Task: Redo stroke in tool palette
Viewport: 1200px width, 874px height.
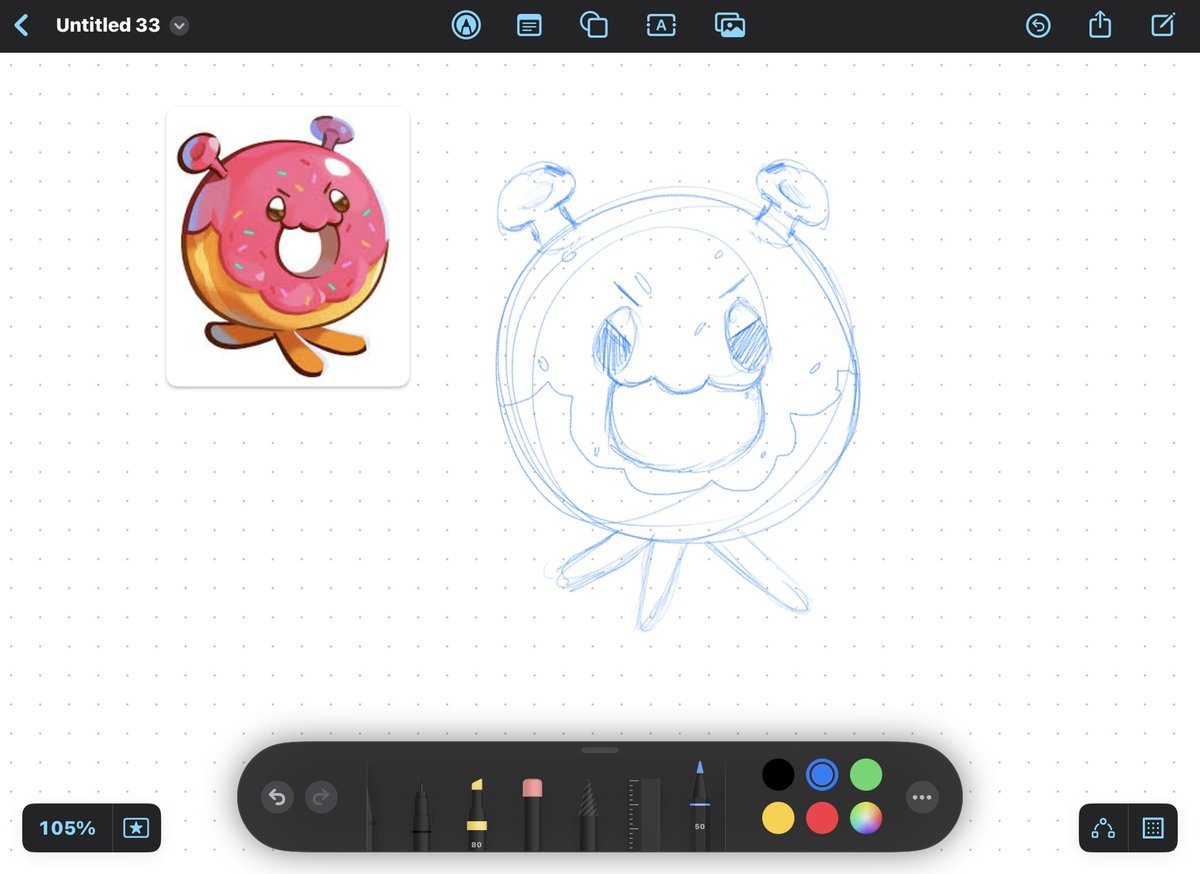Action: tap(321, 797)
